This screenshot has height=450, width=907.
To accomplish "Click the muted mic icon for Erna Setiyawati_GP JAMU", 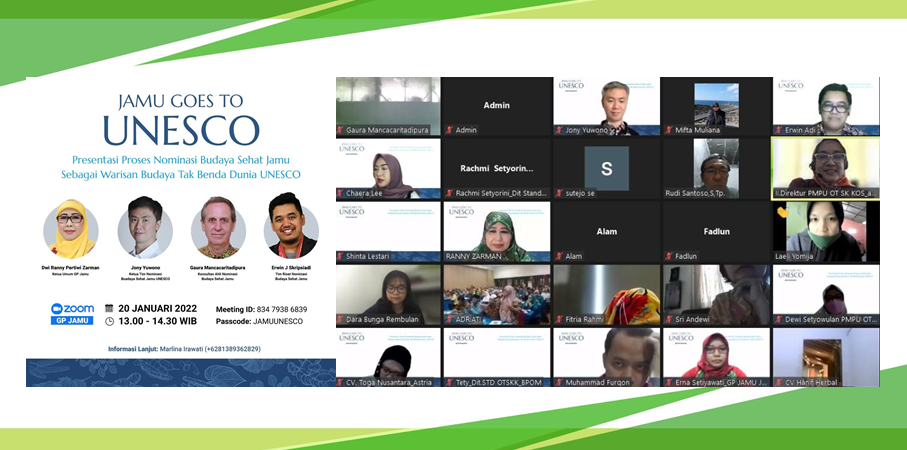I will [668, 382].
